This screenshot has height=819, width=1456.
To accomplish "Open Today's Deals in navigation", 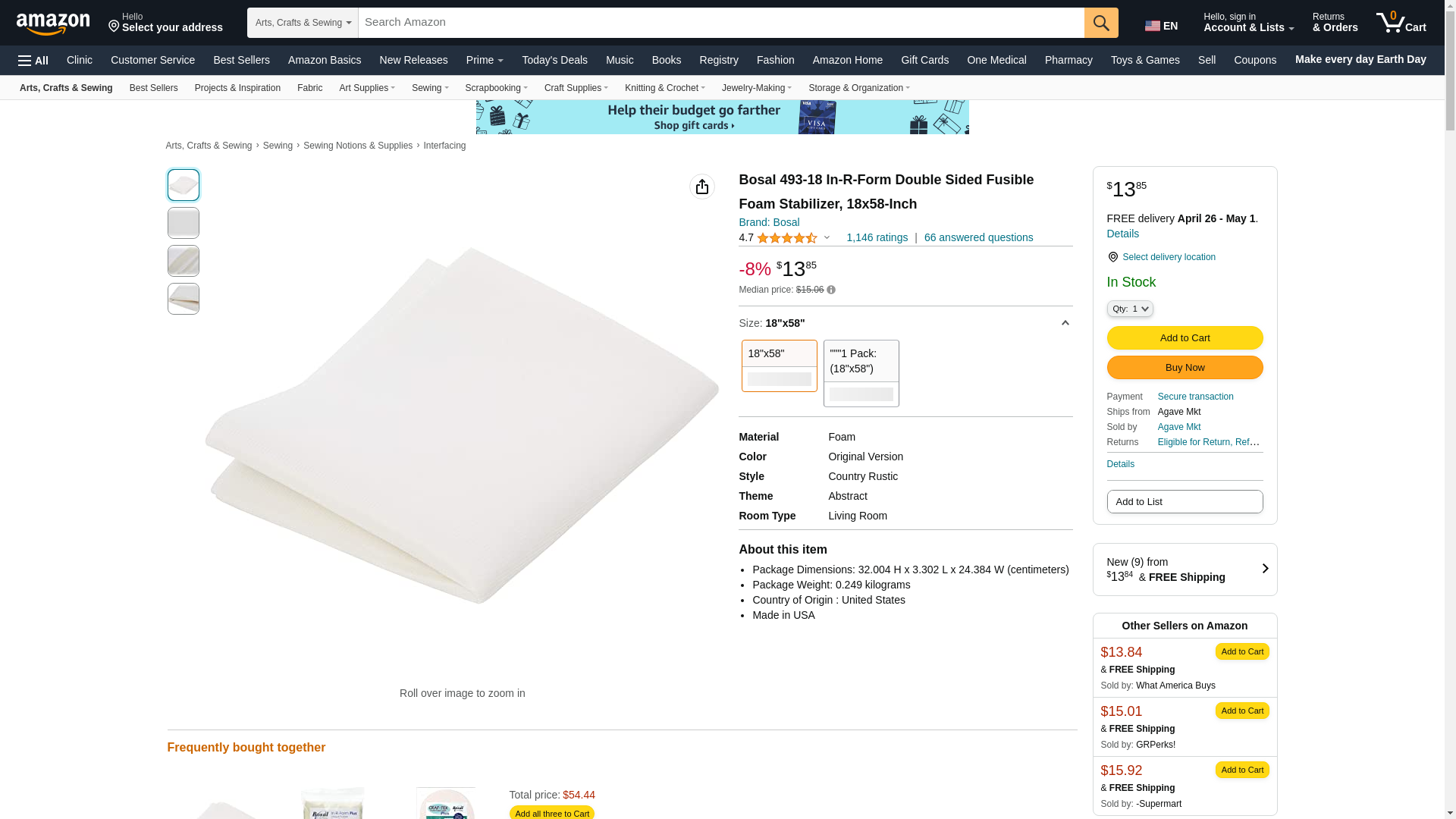I will click(554, 60).
